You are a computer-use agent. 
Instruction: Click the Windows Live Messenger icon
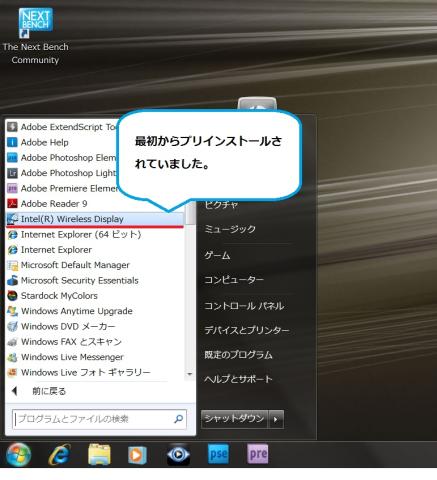(x=12, y=357)
